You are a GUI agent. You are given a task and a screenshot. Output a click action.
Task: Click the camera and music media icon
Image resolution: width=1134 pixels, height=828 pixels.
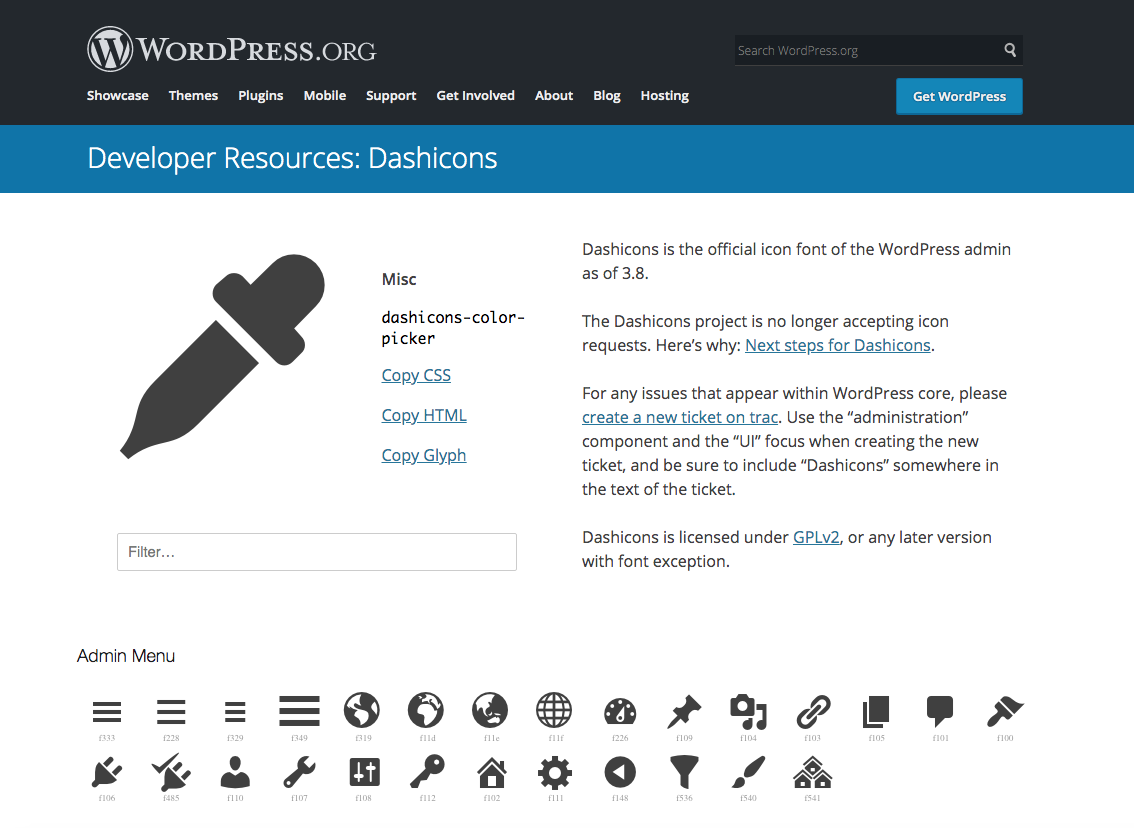pos(749,712)
